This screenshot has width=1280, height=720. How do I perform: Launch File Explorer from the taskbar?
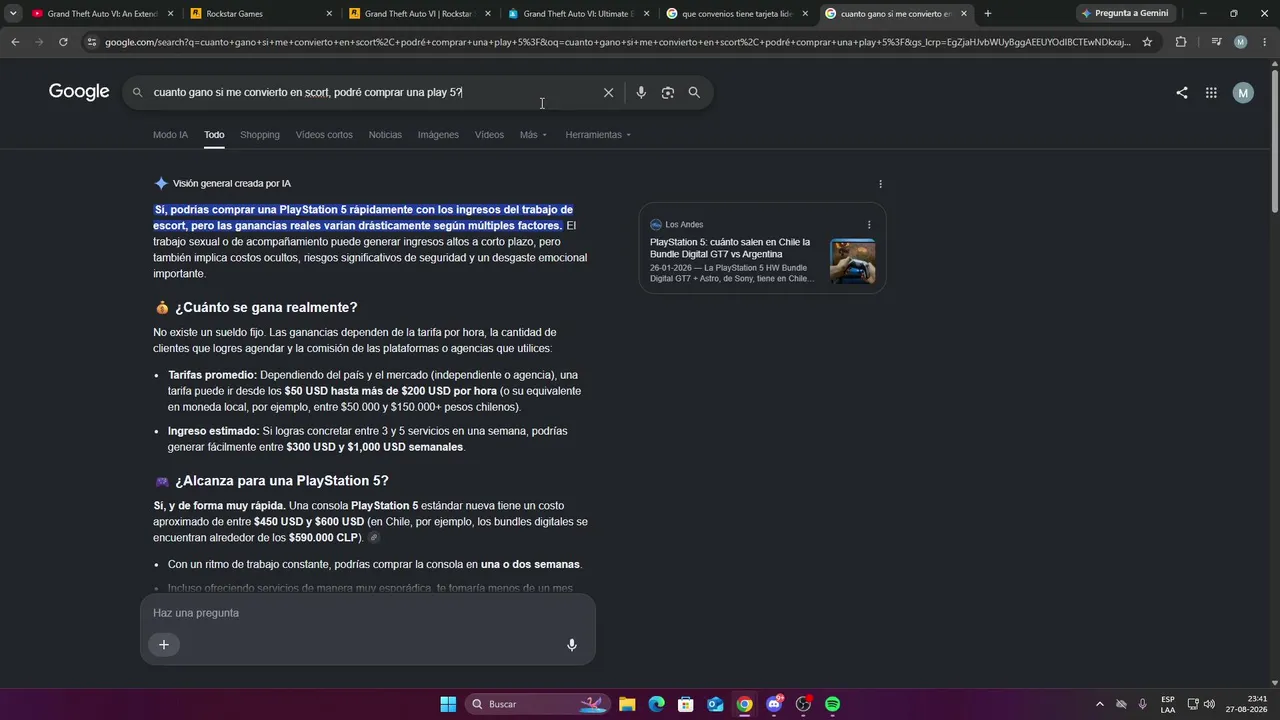[x=627, y=704]
